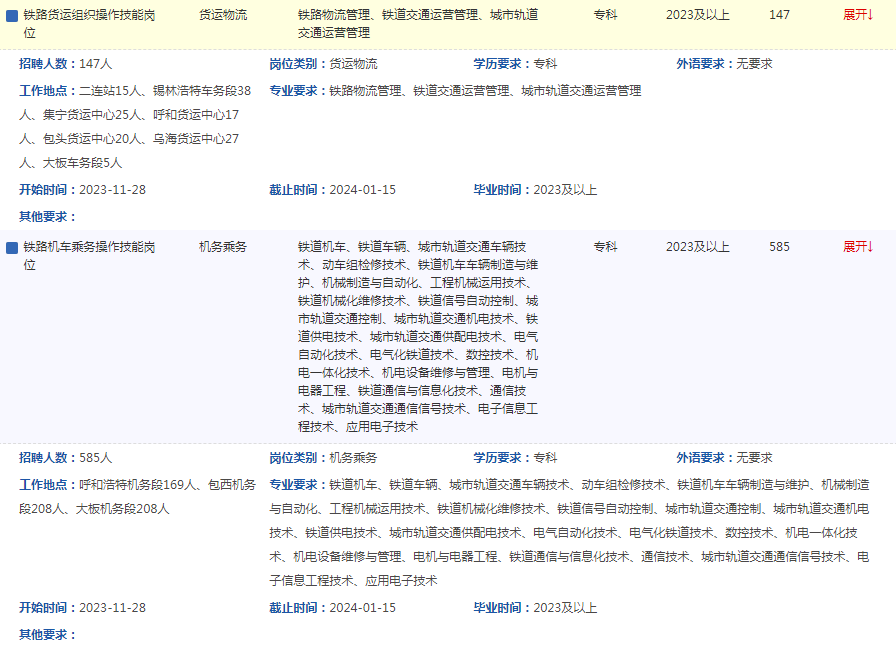Click the major list in the 机务乘务 header row
The width and height of the screenshot is (896, 647).
coord(418,336)
